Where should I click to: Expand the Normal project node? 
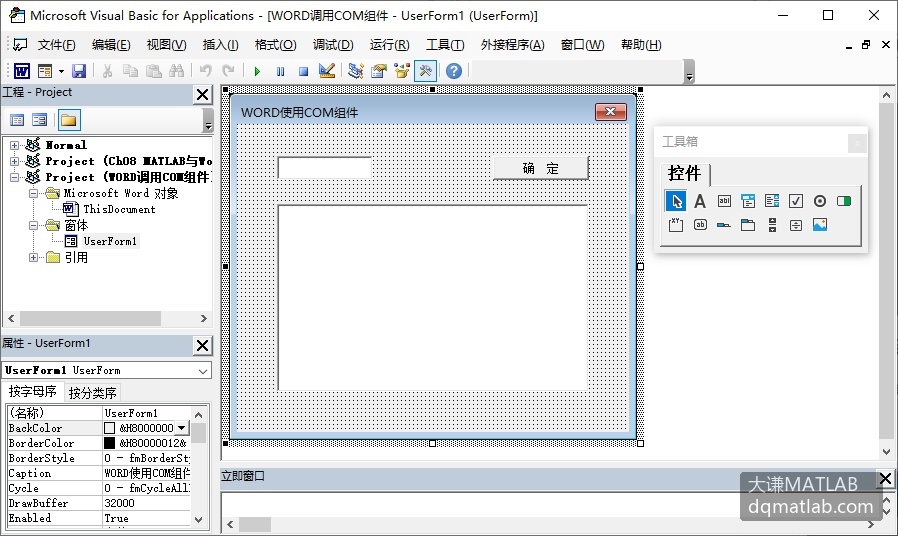coord(15,145)
